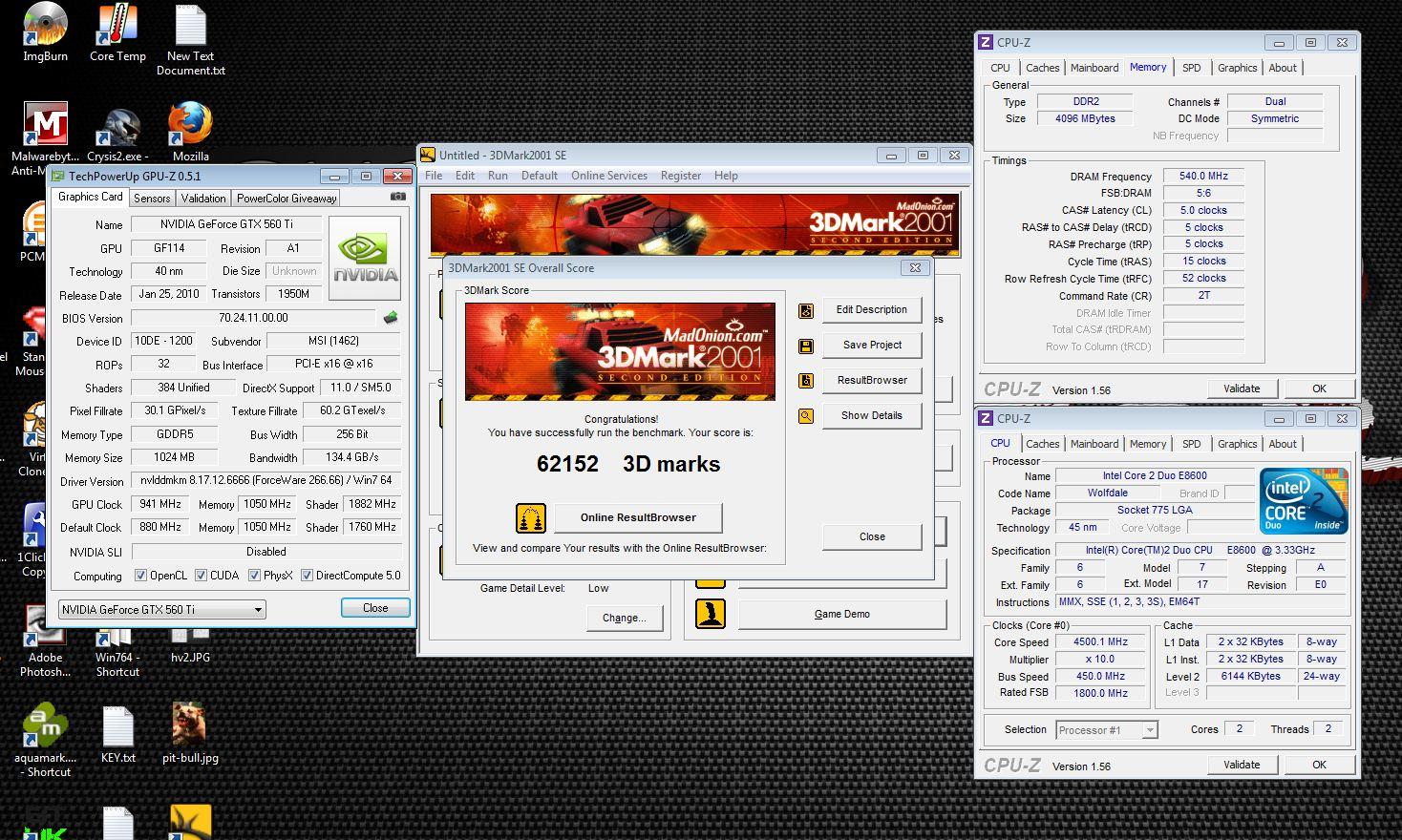
Task: Select the SPD tab in upper CPU-Z window
Action: coord(1191,68)
